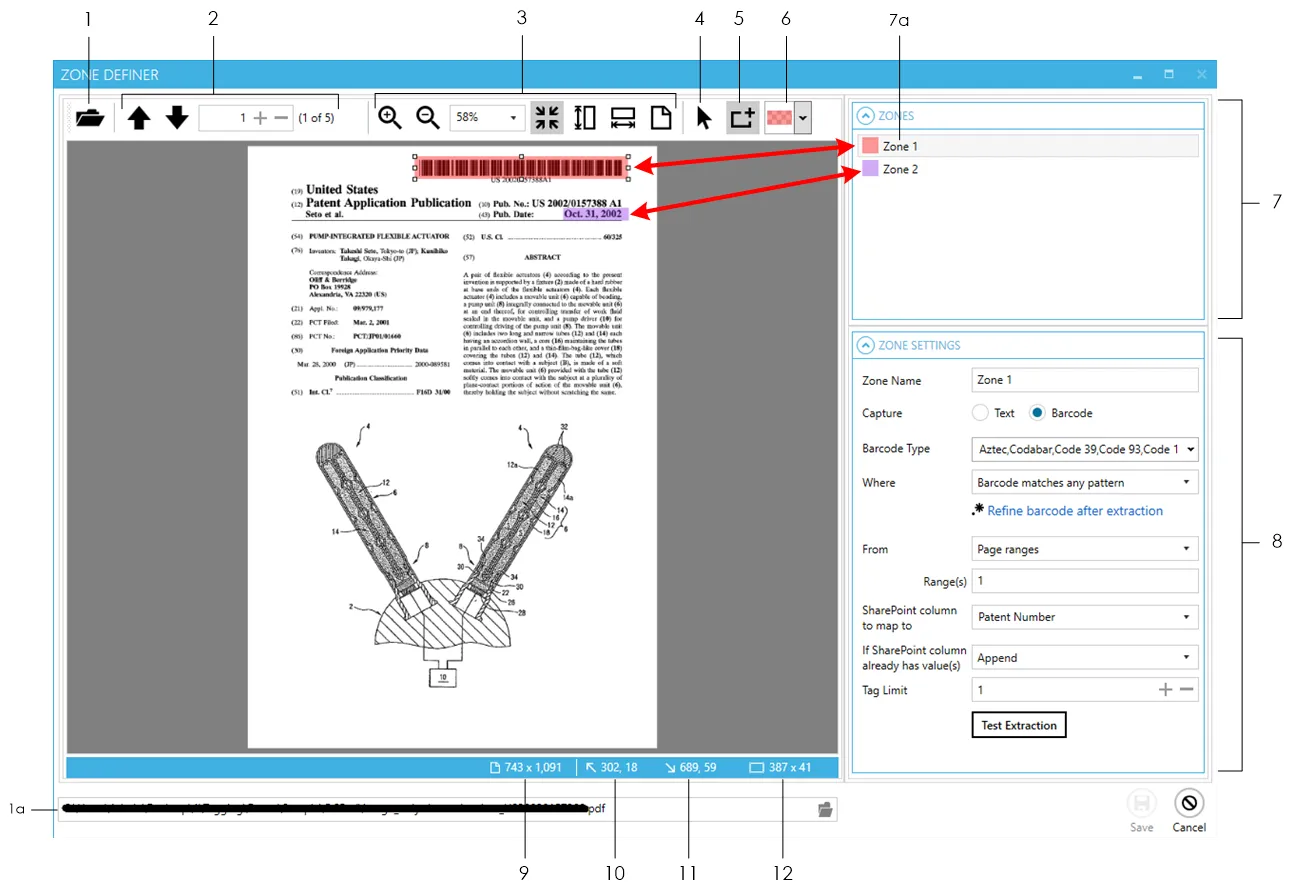Viewport: 1299px width, 894px height.
Task: Activate the pointer selection tool
Action: 703,118
